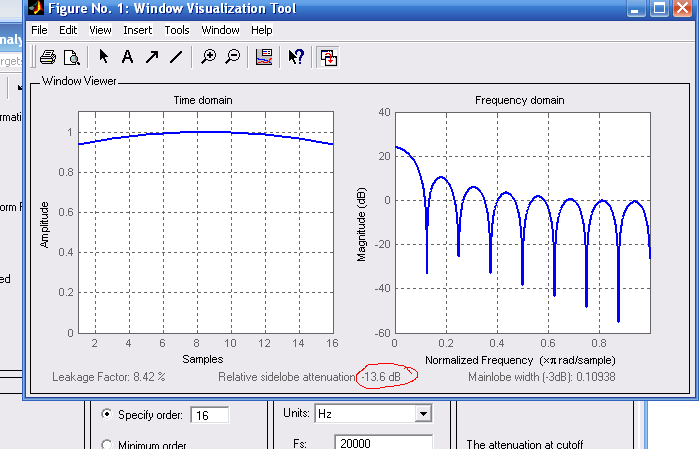Click the Fs field containing 20000

tap(383, 442)
